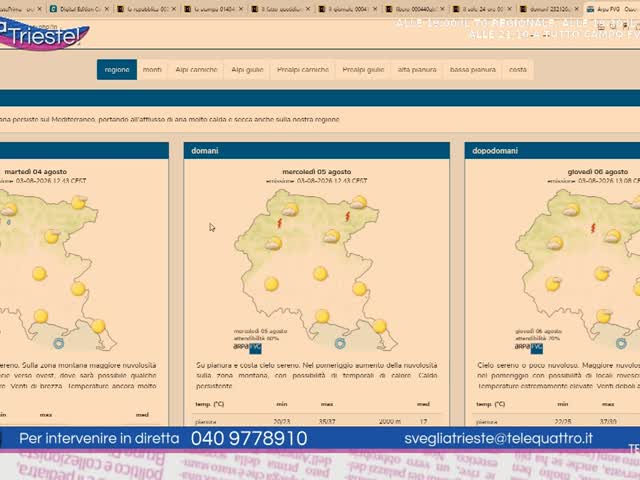The image size is (640, 480).
Task: Choose the 'alta pianura' zone tab
Action: [417, 70]
